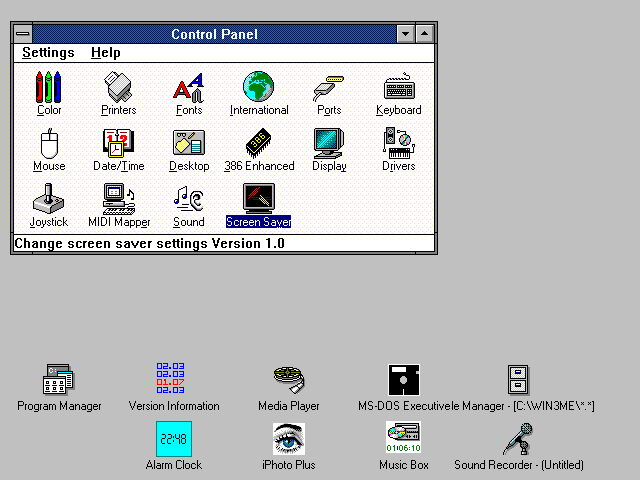Open the Keyboard icon
Viewport: 640px width, 480px height.
click(399, 86)
